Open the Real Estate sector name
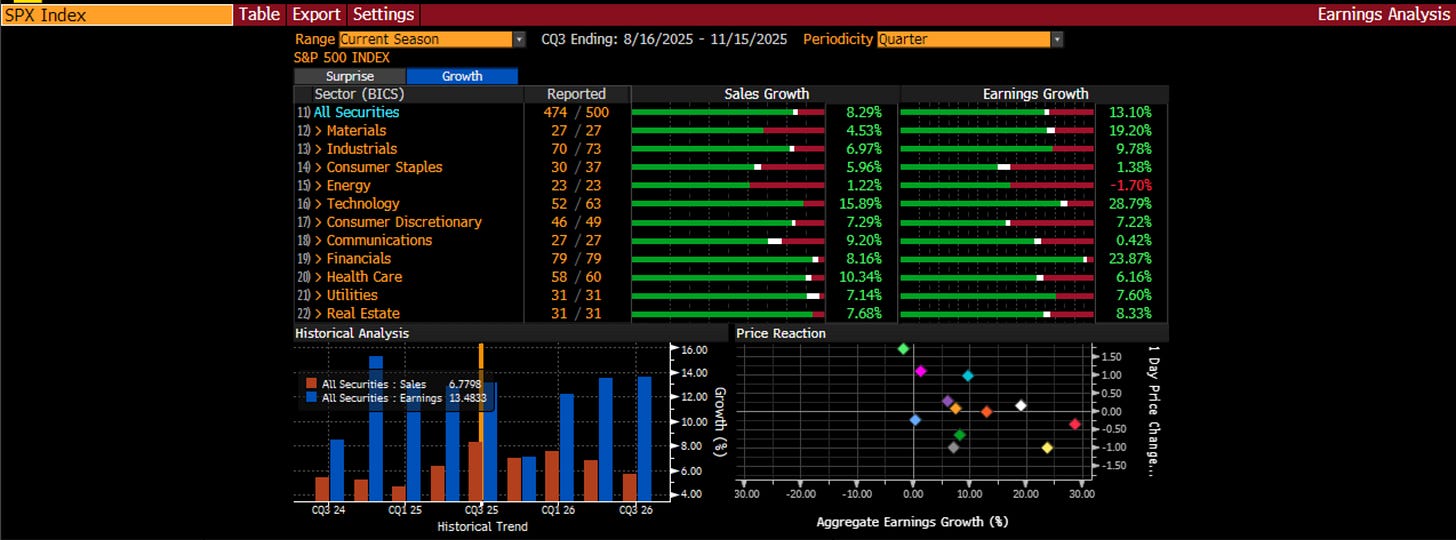 [363, 313]
